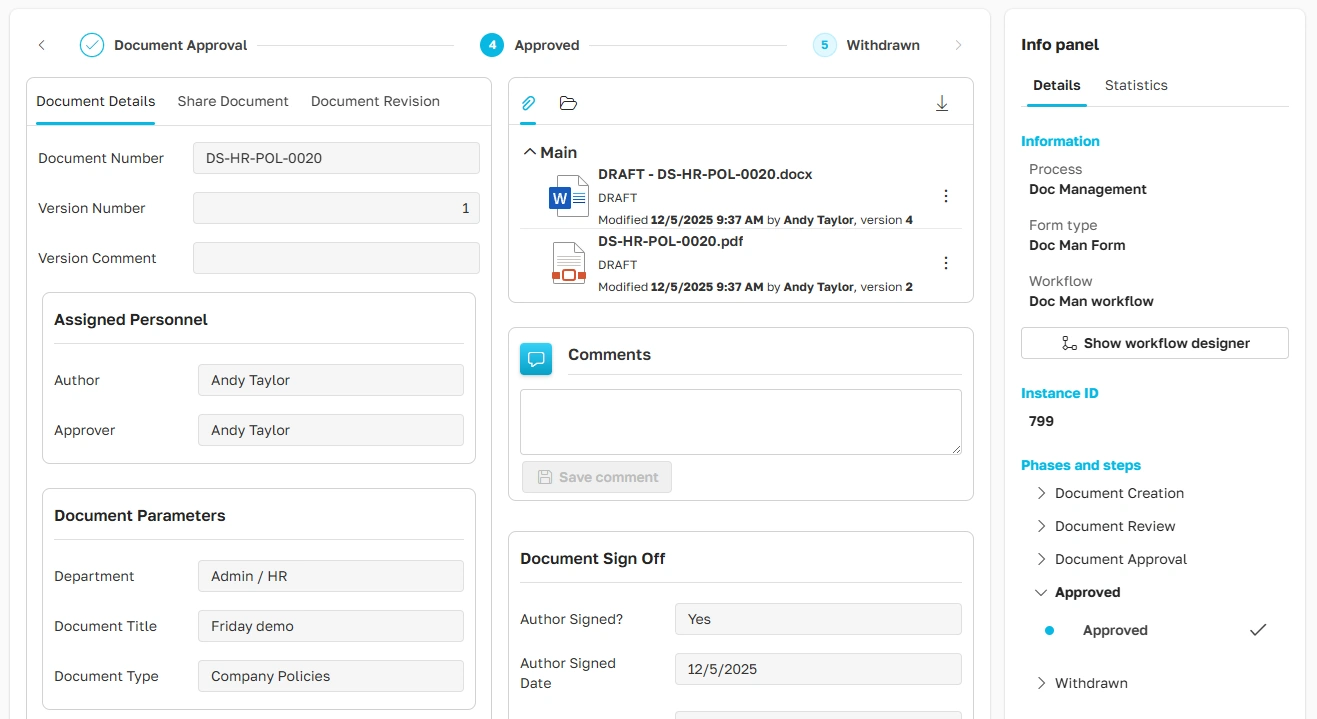The height and width of the screenshot is (719, 1317).
Task: Click the Comments speech bubble icon
Action: (536, 357)
